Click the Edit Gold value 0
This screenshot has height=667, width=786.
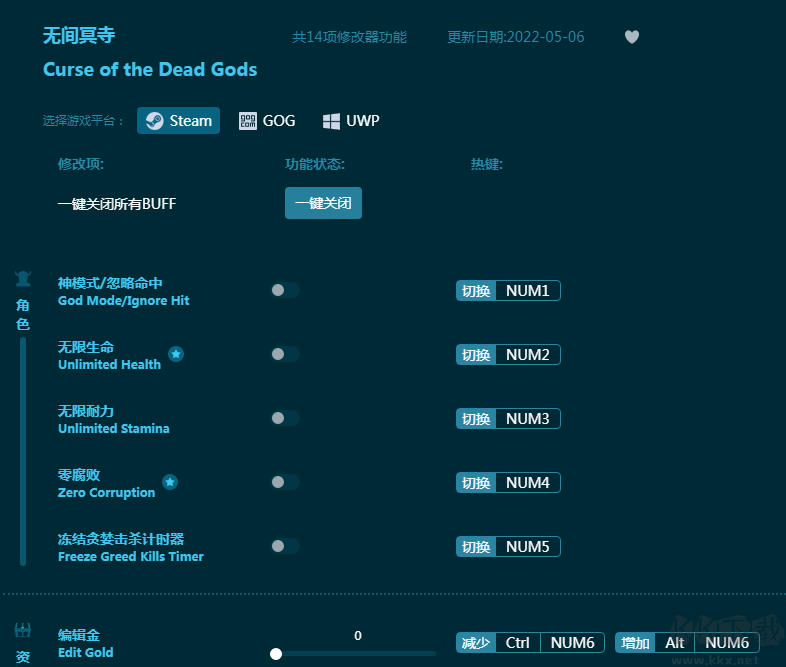pyautogui.click(x=358, y=635)
